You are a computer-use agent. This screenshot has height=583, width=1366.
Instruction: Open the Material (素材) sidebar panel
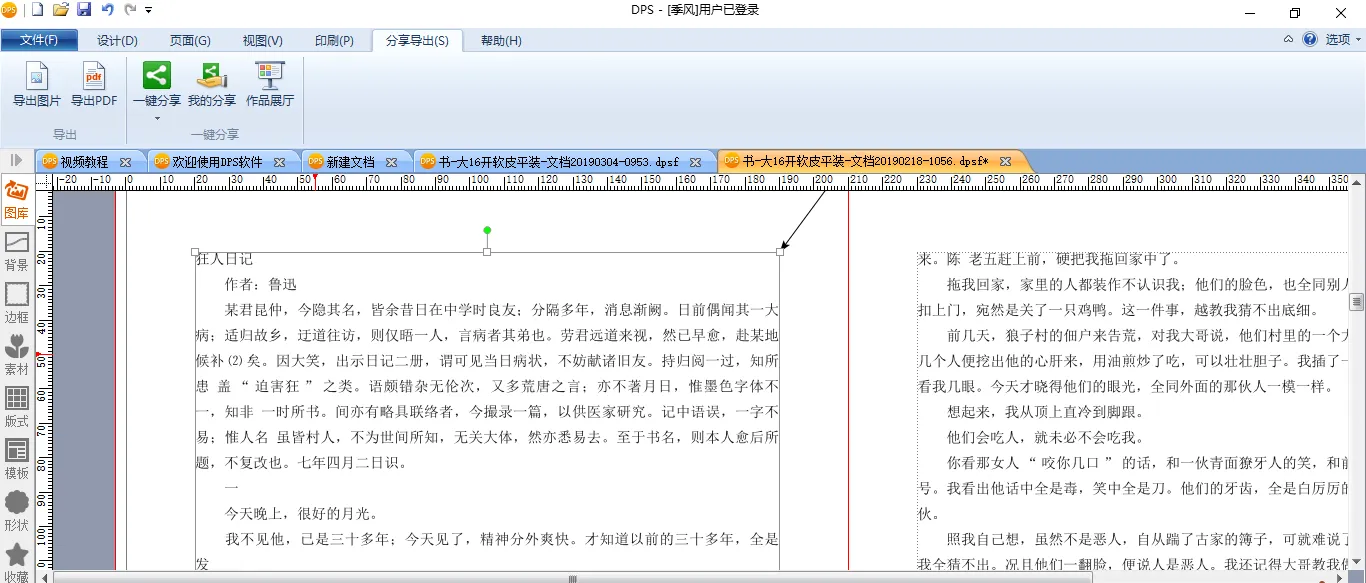[x=17, y=354]
